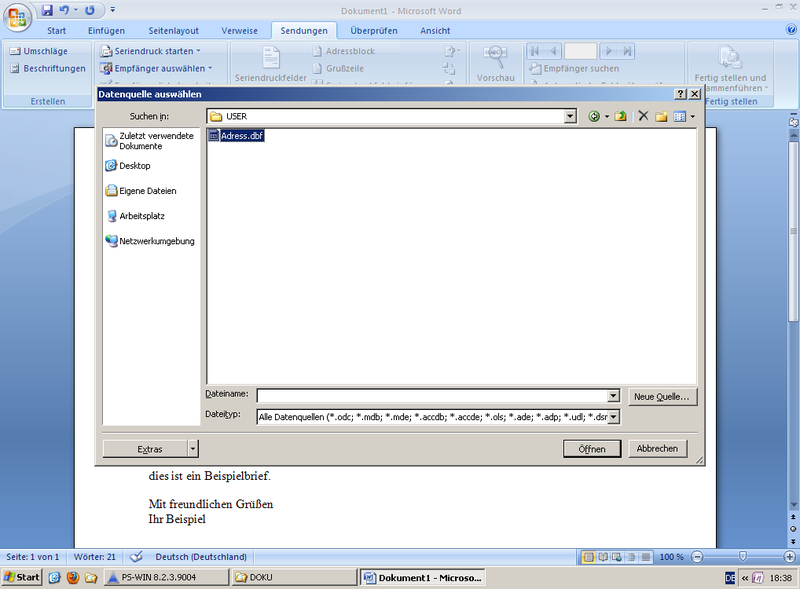Click the Office button logo
The height and width of the screenshot is (589, 800).
click(x=17, y=17)
